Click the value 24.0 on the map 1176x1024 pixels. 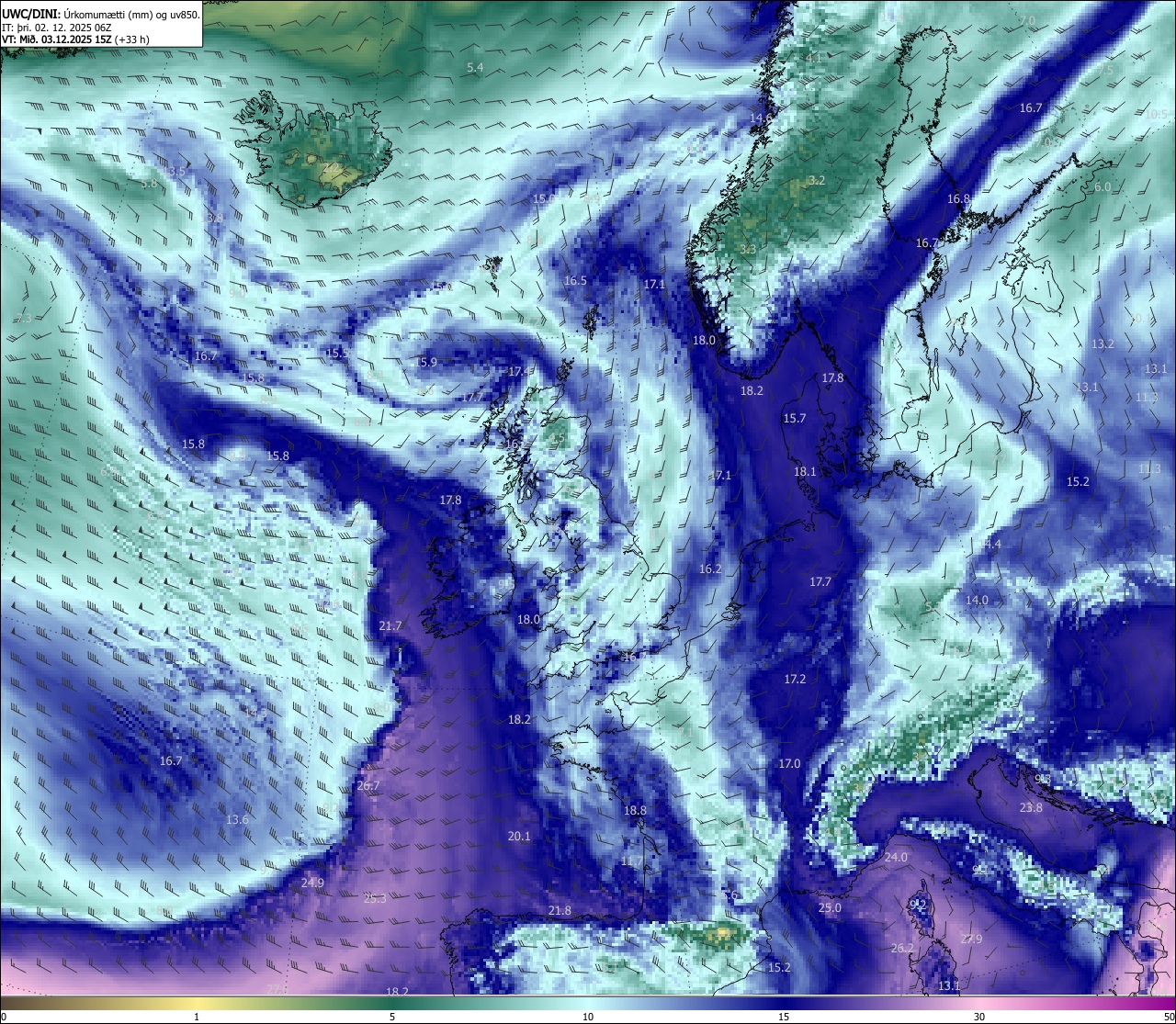point(896,858)
